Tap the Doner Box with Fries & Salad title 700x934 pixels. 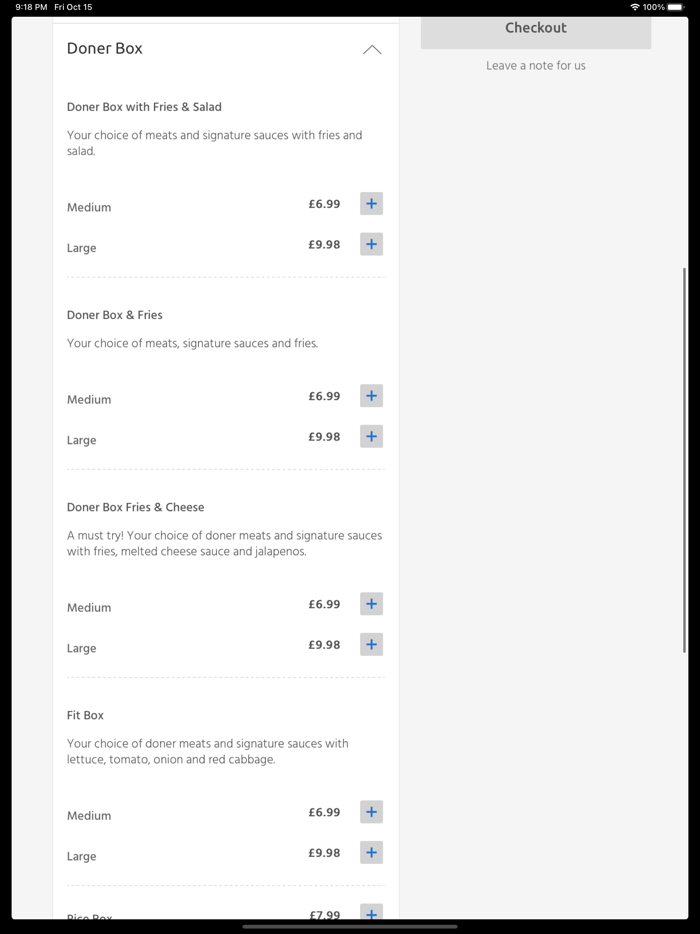coord(144,107)
